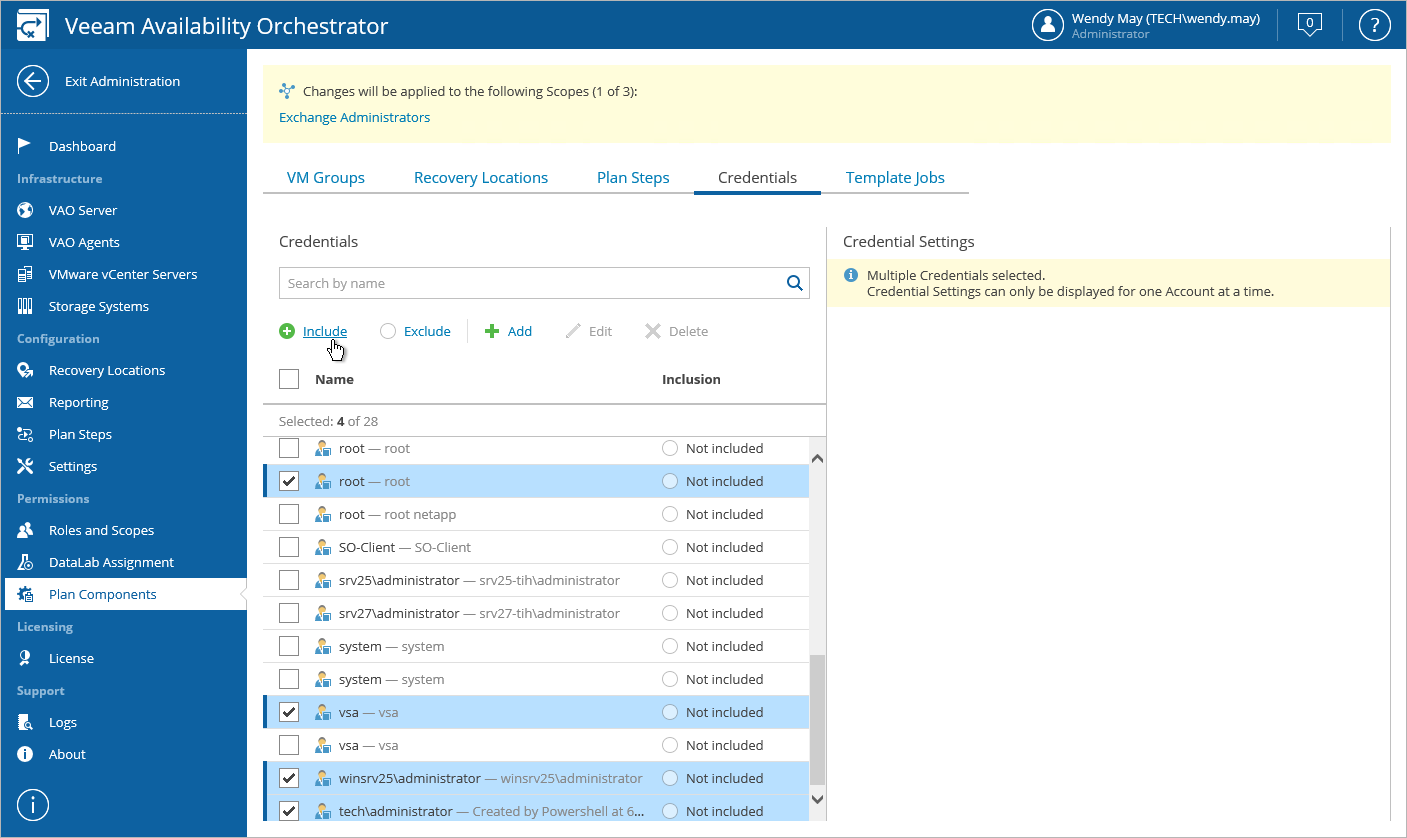The image size is (1407, 838).
Task: Click the user account avatar icon
Action: [x=1047, y=25]
